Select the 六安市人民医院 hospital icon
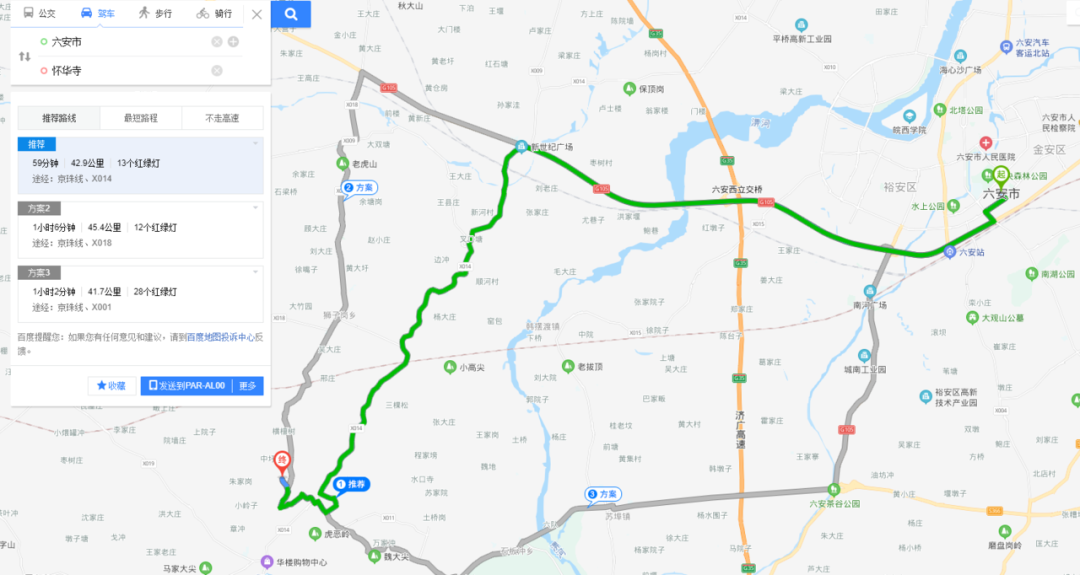The width and height of the screenshot is (1080, 575). point(986,143)
